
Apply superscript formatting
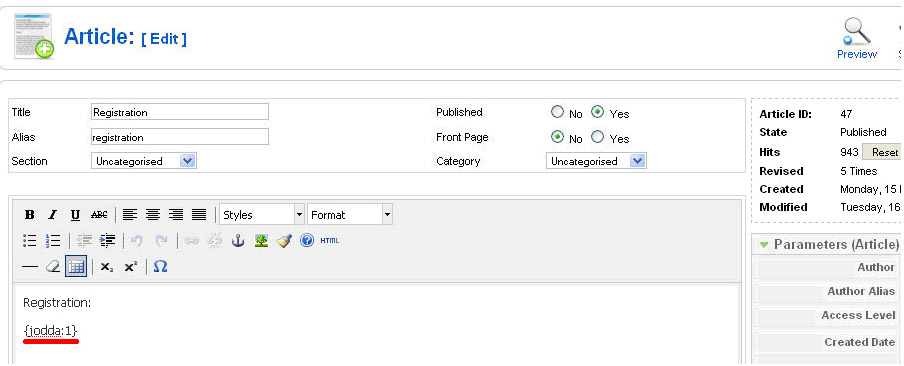click(x=131, y=267)
